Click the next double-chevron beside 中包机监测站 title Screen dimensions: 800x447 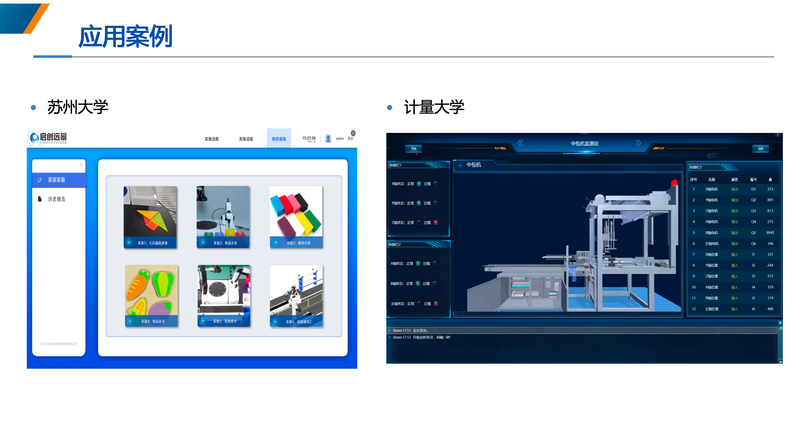point(638,143)
